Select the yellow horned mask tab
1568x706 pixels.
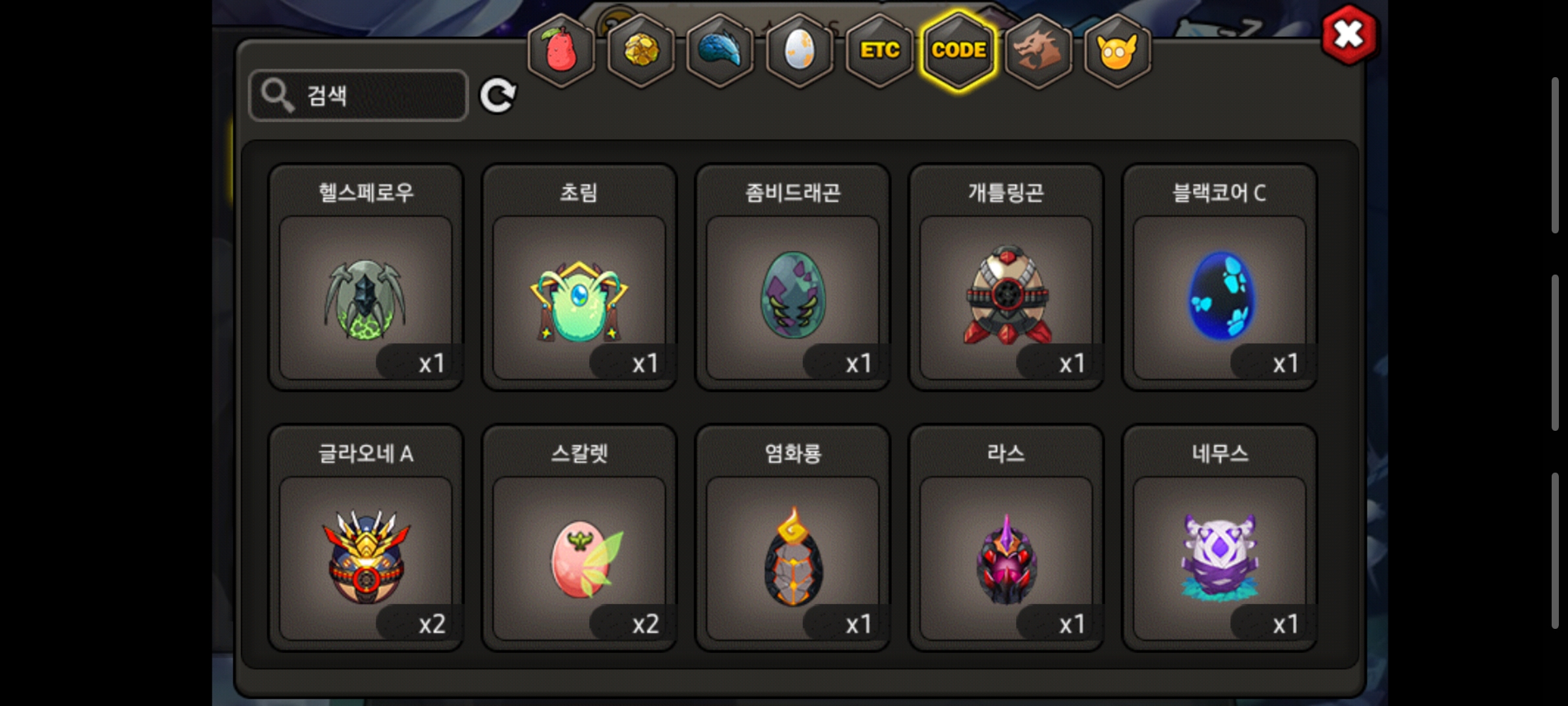point(1117,51)
